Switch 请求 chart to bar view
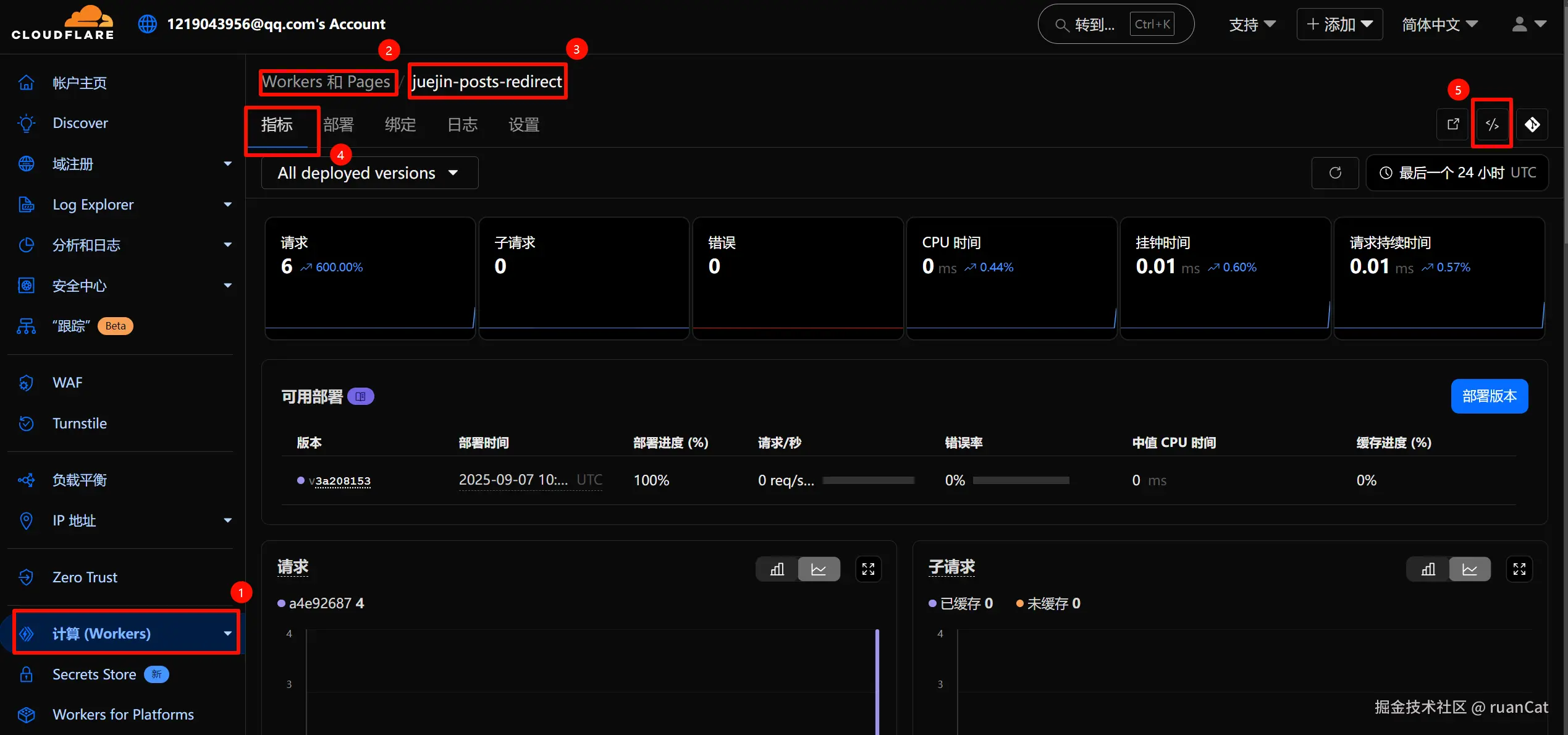This screenshot has height=735, width=1568. click(777, 569)
